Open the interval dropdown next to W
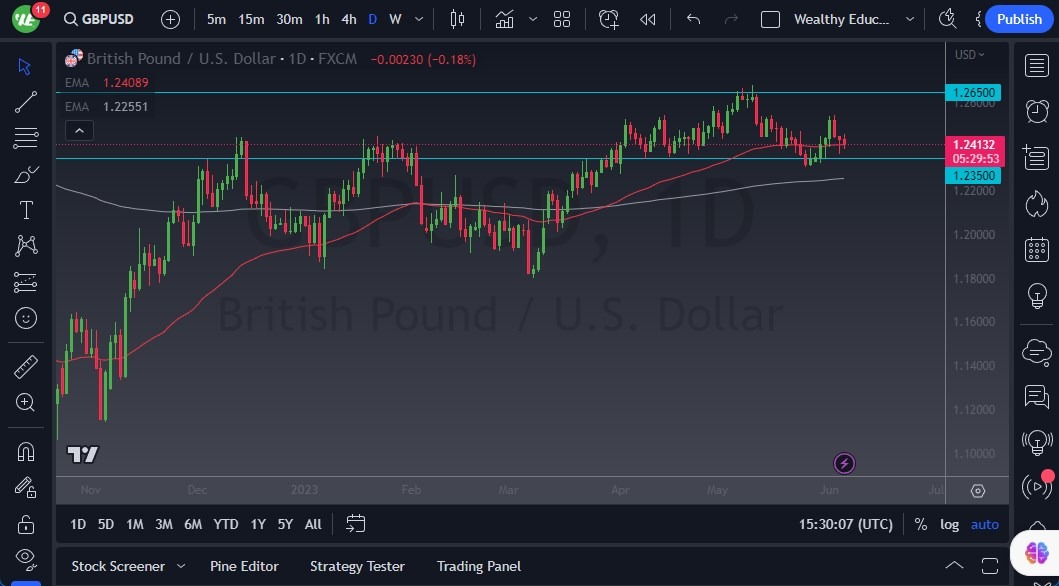Screen dimensions: 1059x586 pyautogui.click(x=417, y=18)
